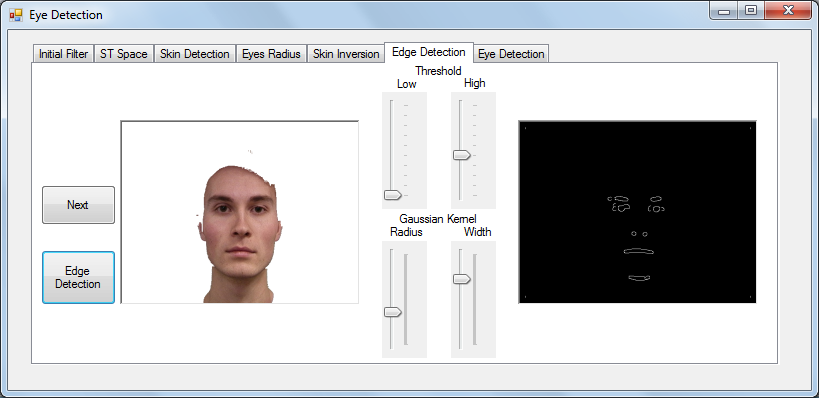Click the black edge detection result image
Image resolution: width=819 pixels, height=398 pixels.
(637, 212)
